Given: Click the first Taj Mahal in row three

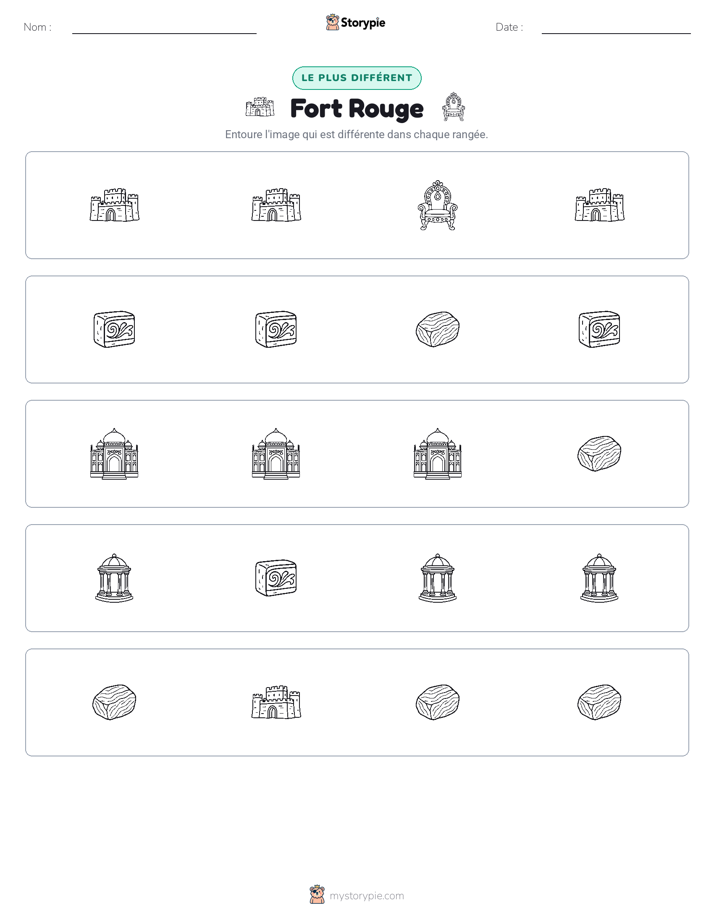Looking at the screenshot, I should 114,454.
